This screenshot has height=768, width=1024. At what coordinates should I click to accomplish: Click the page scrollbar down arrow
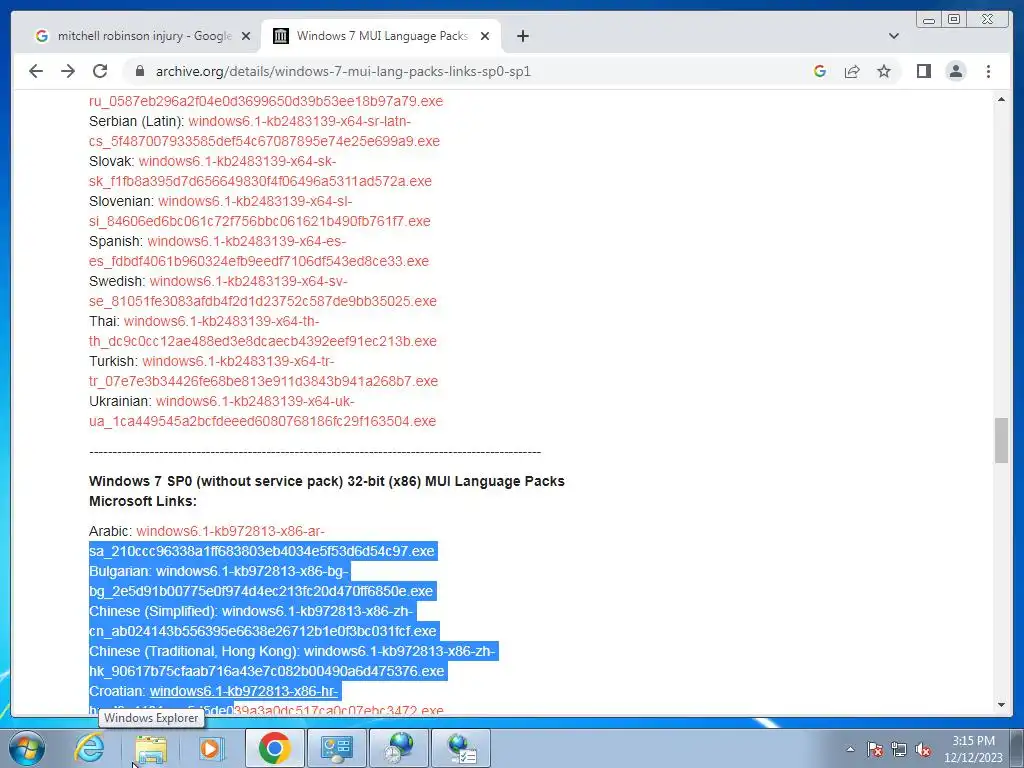coord(1001,705)
